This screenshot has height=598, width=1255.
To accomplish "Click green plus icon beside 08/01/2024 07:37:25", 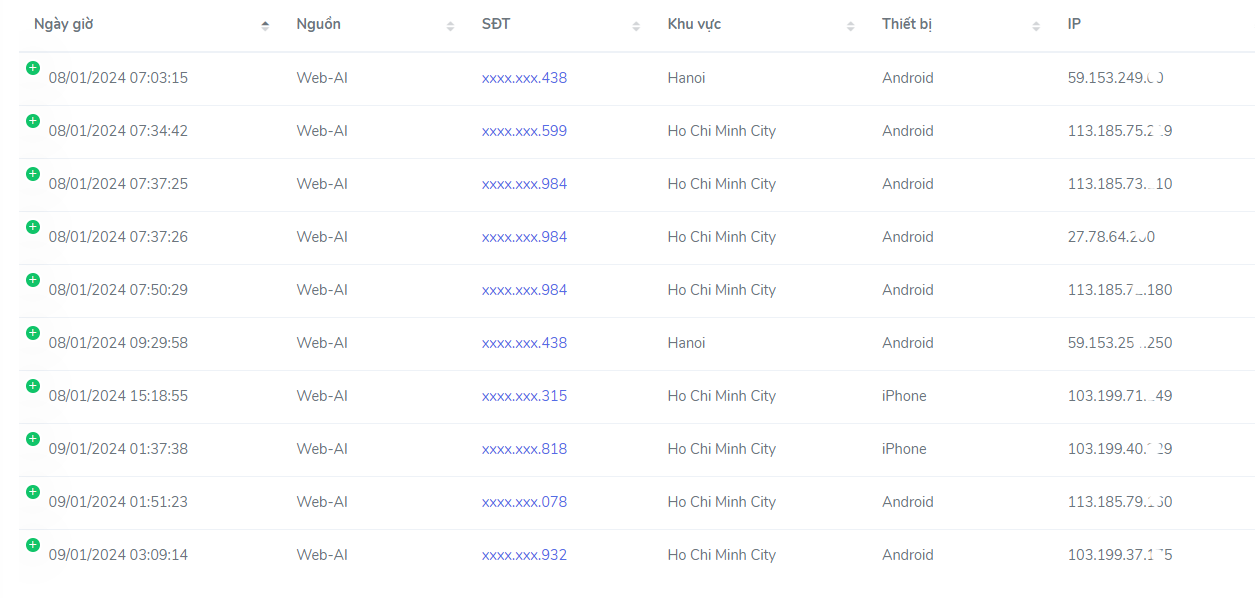I will 32,174.
